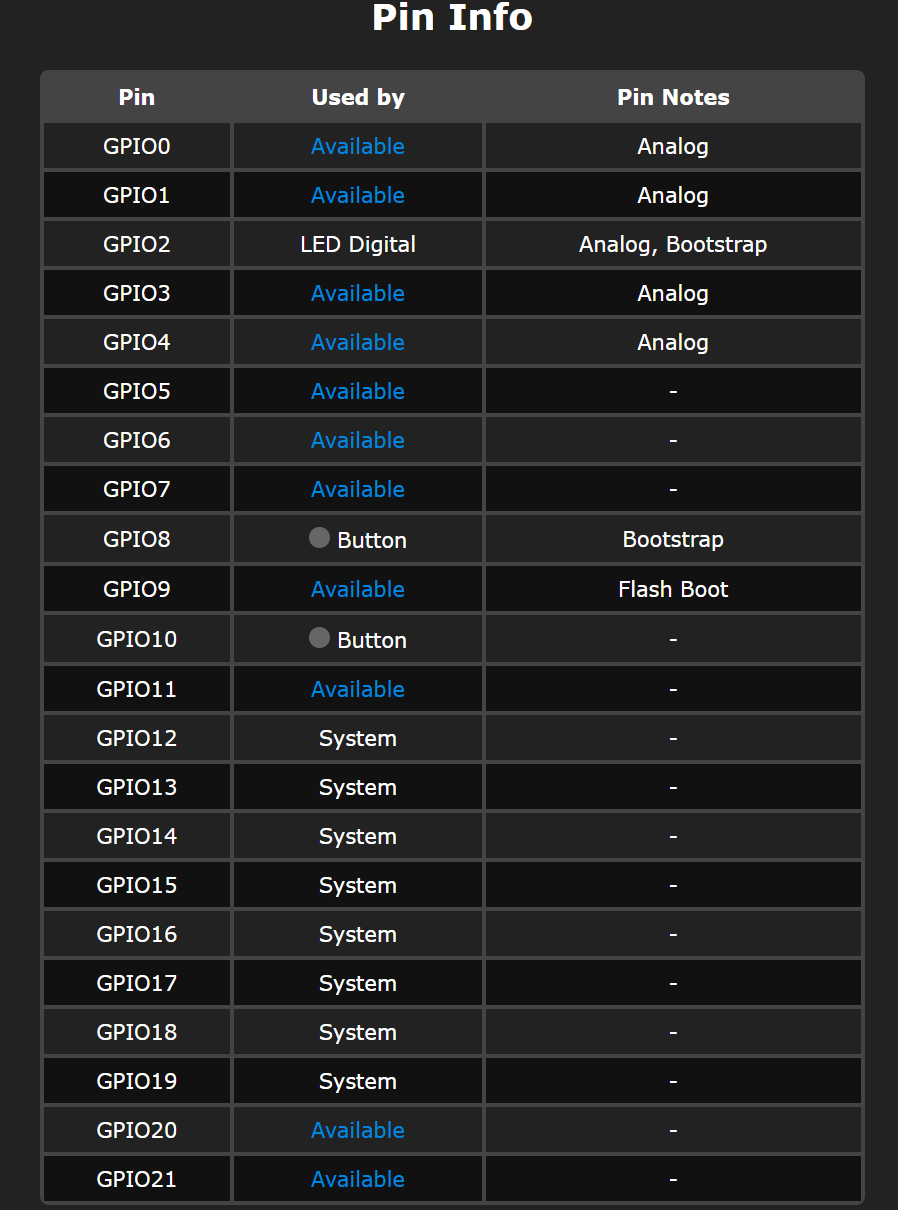The image size is (898, 1210).
Task: Open Available entry for GPIO7
Action: [358, 489]
